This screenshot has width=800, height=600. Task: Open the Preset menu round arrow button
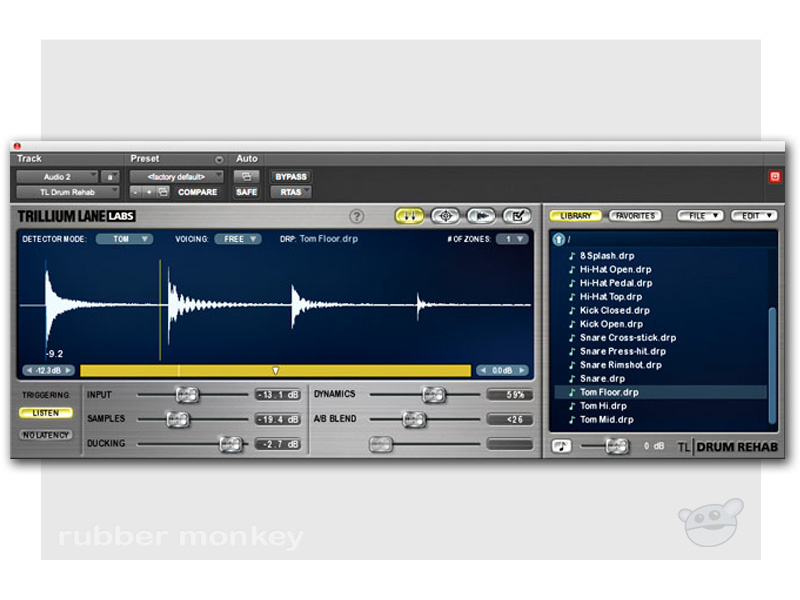pyautogui.click(x=219, y=160)
